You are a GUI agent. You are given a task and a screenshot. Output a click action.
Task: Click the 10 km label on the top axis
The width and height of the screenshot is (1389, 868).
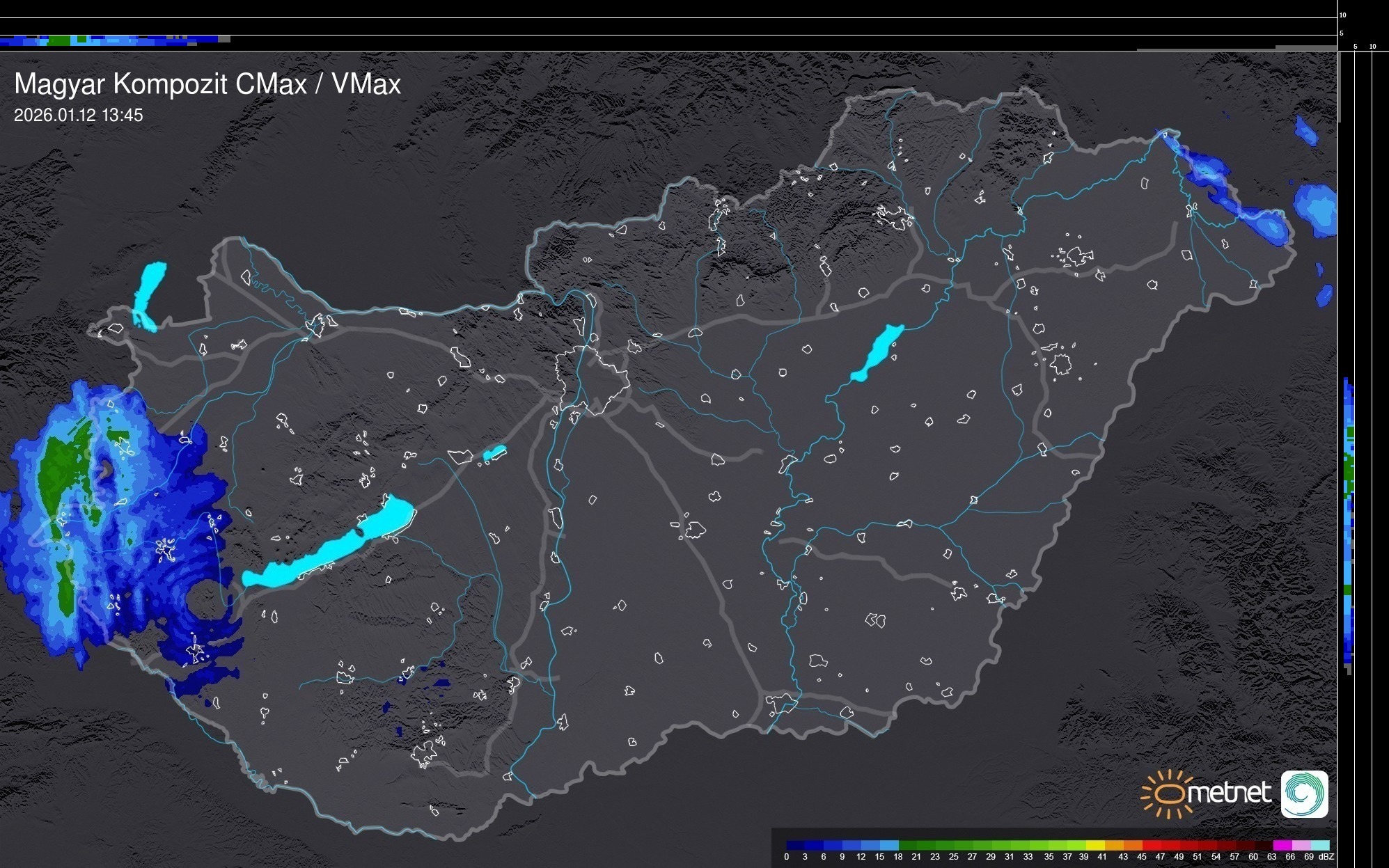point(1343,15)
